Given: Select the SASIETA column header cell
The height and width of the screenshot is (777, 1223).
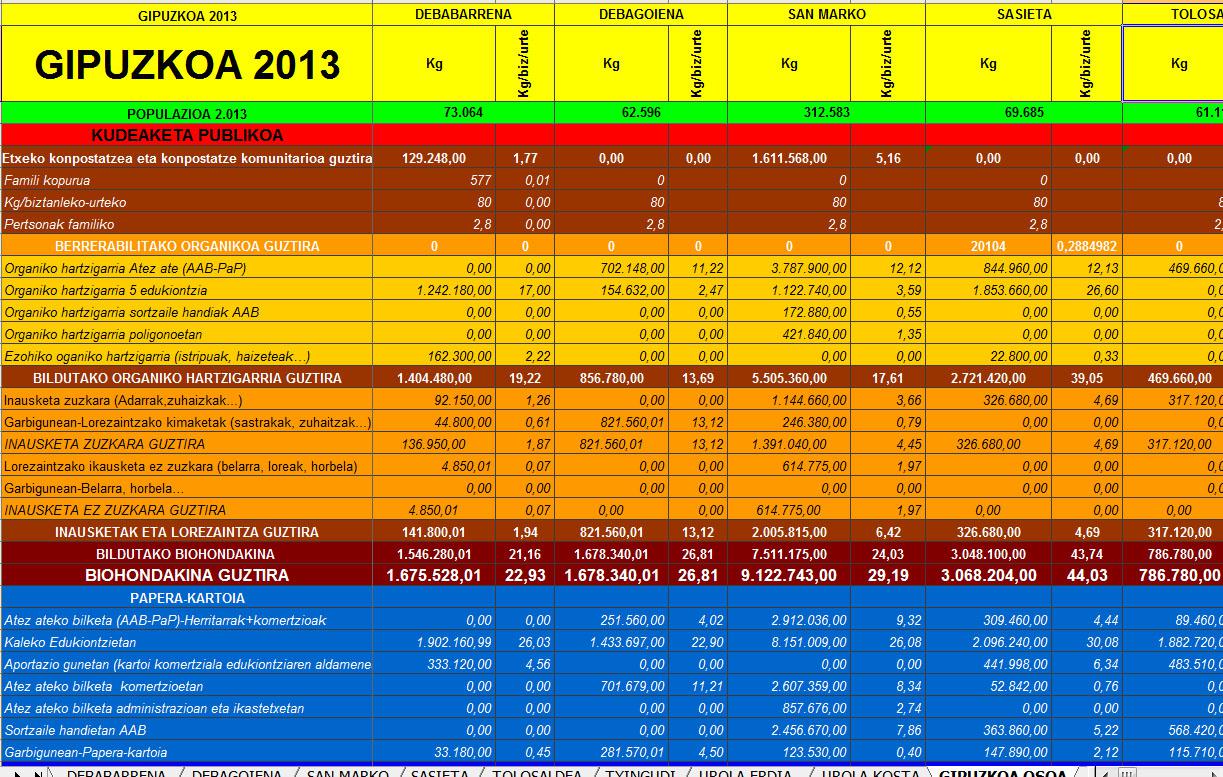Looking at the screenshot, I should tap(1024, 15).
